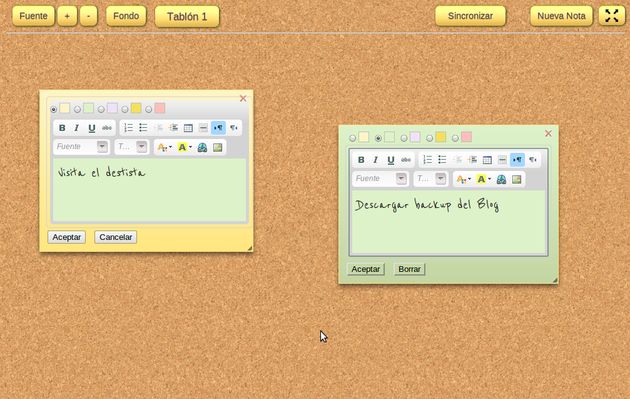Select gold radio in Descargar backup note
630x399 pixels.
tap(430, 138)
